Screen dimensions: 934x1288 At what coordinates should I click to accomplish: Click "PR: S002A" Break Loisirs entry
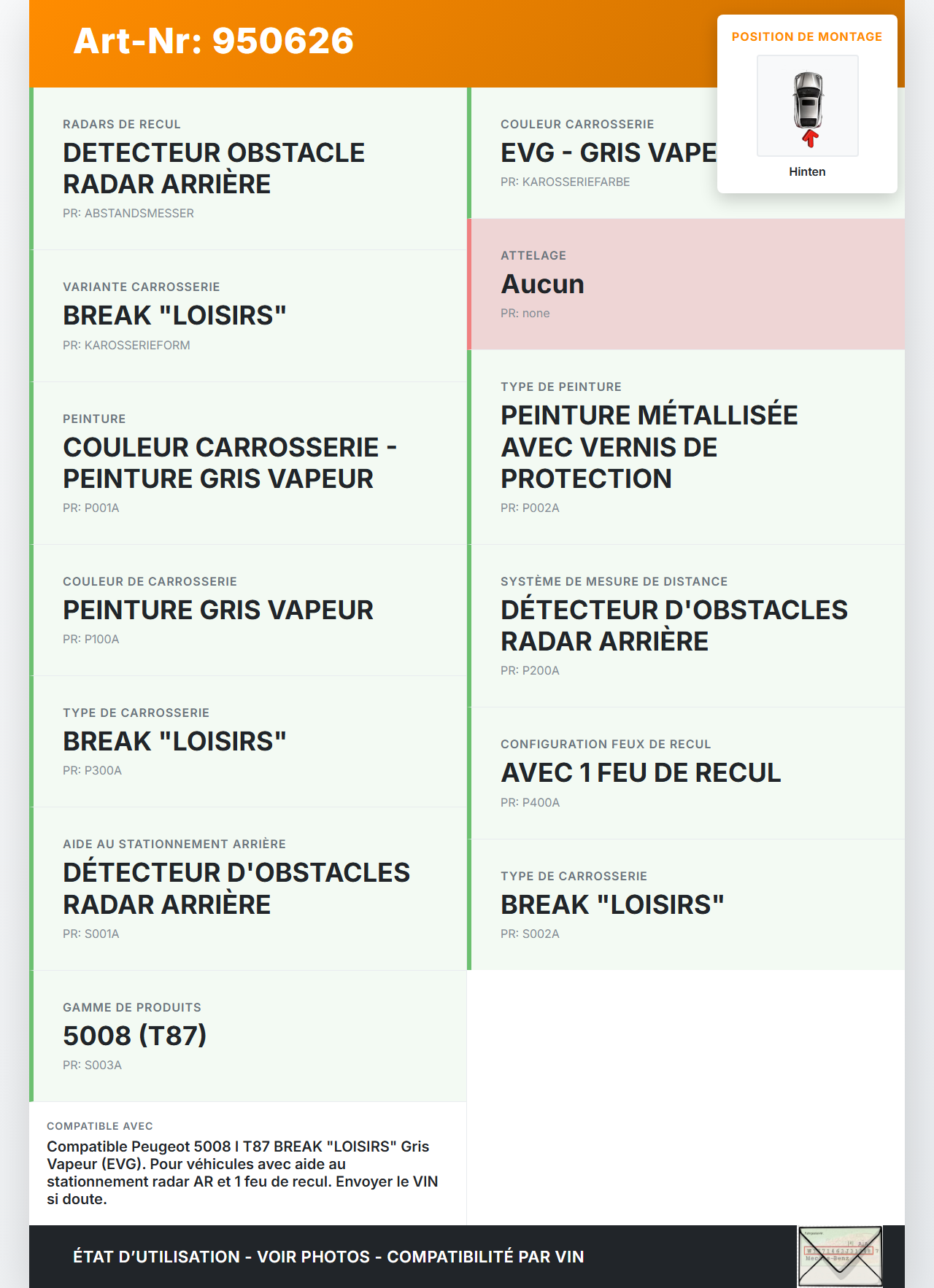(530, 934)
